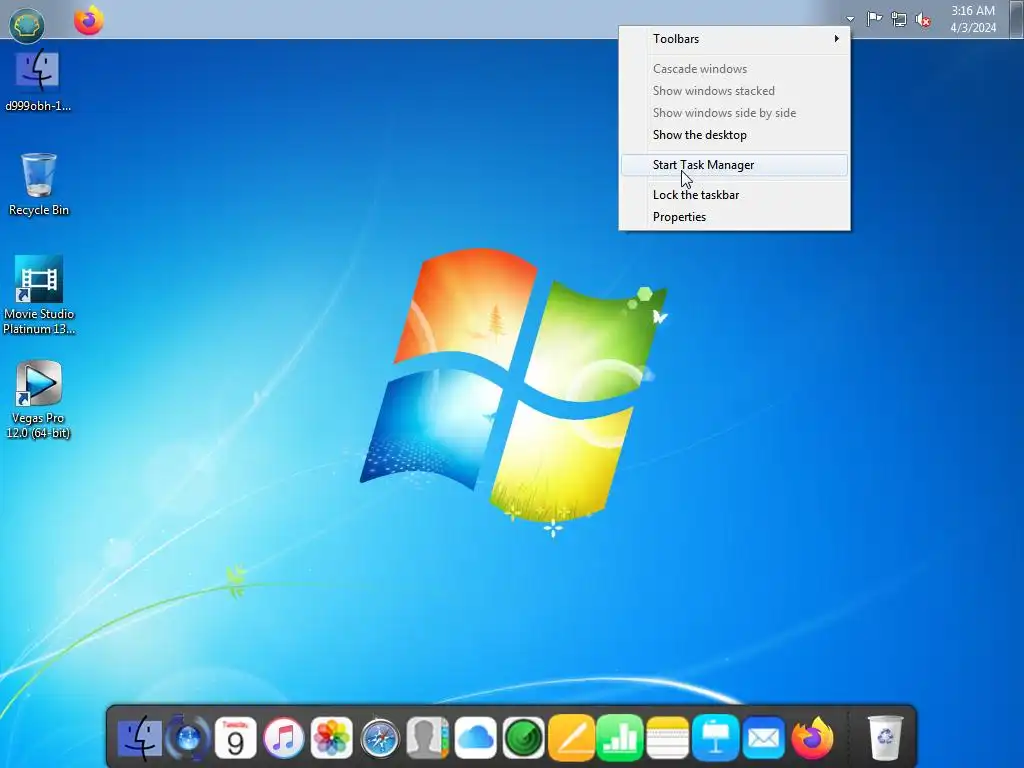This screenshot has width=1024, height=768.
Task: Open the Photos dock icon
Action: coord(332,739)
